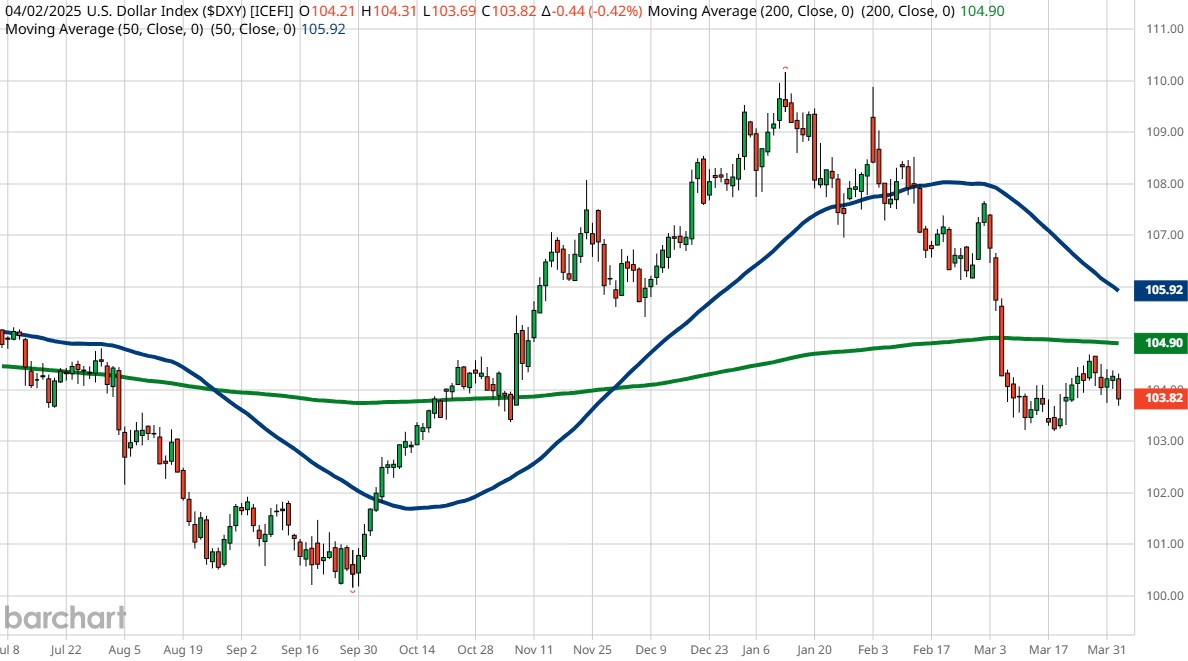
Task: Click the Sep 30 date axis label
Action: (x=358, y=650)
